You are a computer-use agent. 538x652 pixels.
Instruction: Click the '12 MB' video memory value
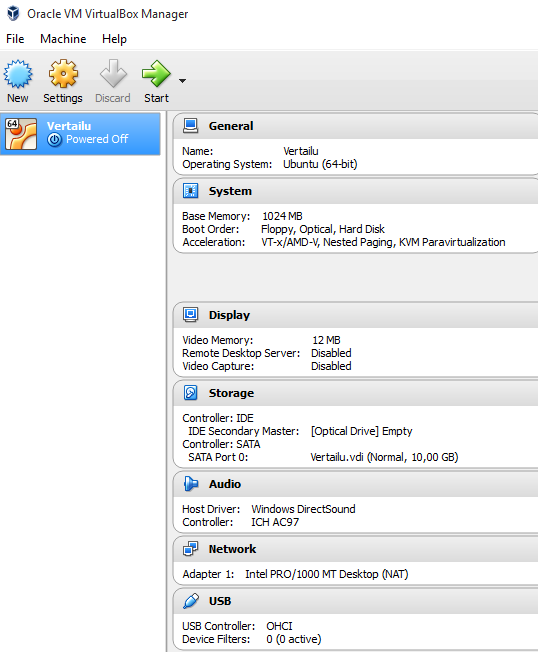click(x=326, y=340)
